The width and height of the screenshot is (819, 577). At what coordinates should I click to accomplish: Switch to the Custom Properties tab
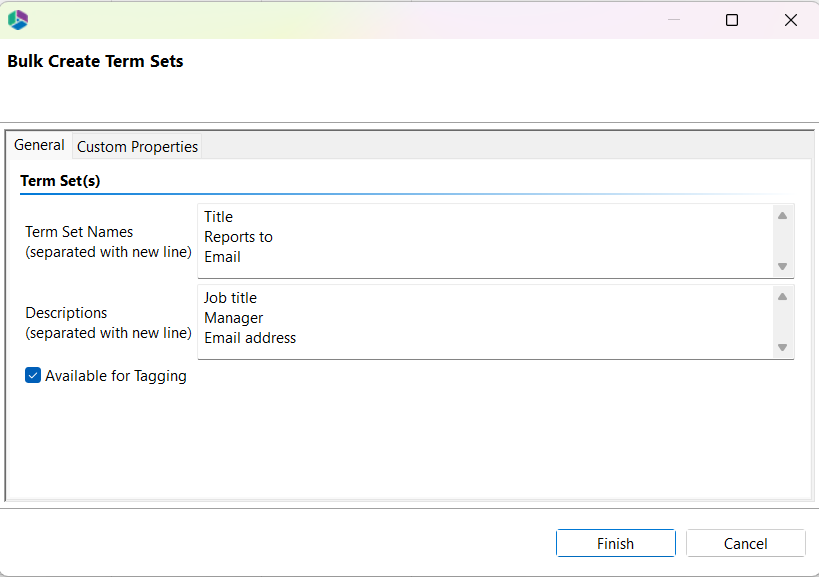coord(137,146)
